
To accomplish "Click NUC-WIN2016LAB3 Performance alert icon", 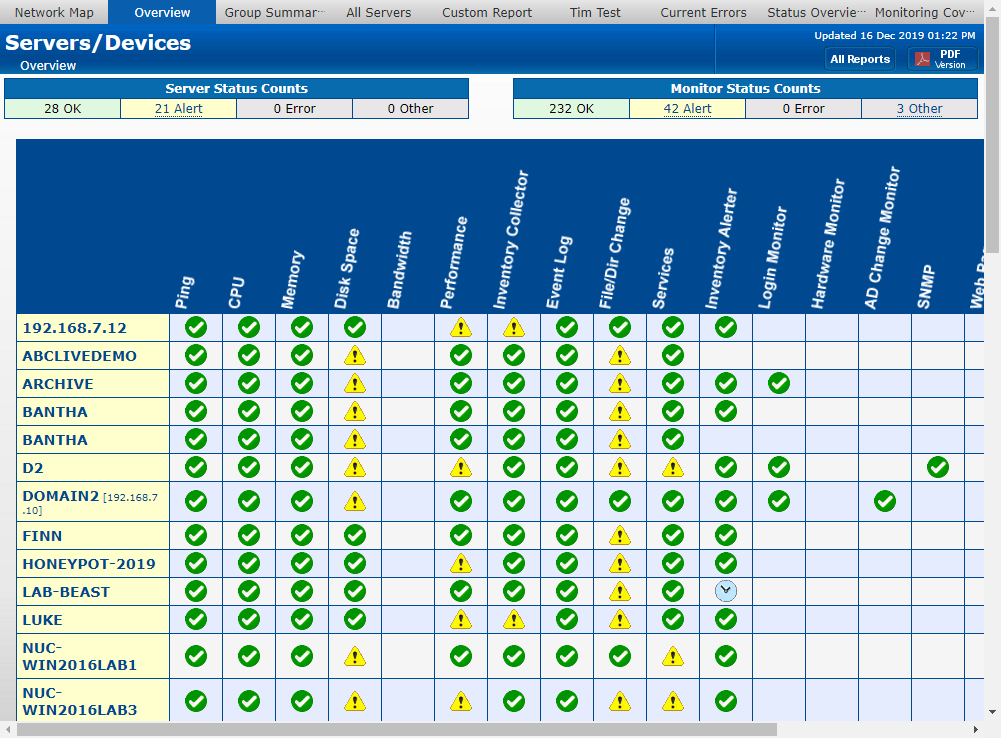I will point(460,702).
